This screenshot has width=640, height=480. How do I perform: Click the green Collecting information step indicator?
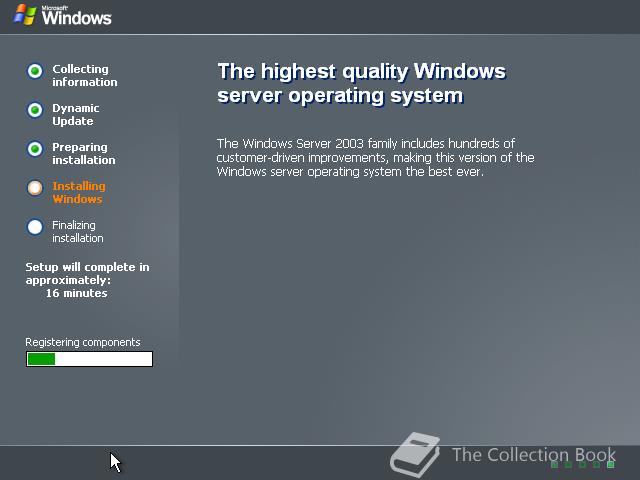35,71
